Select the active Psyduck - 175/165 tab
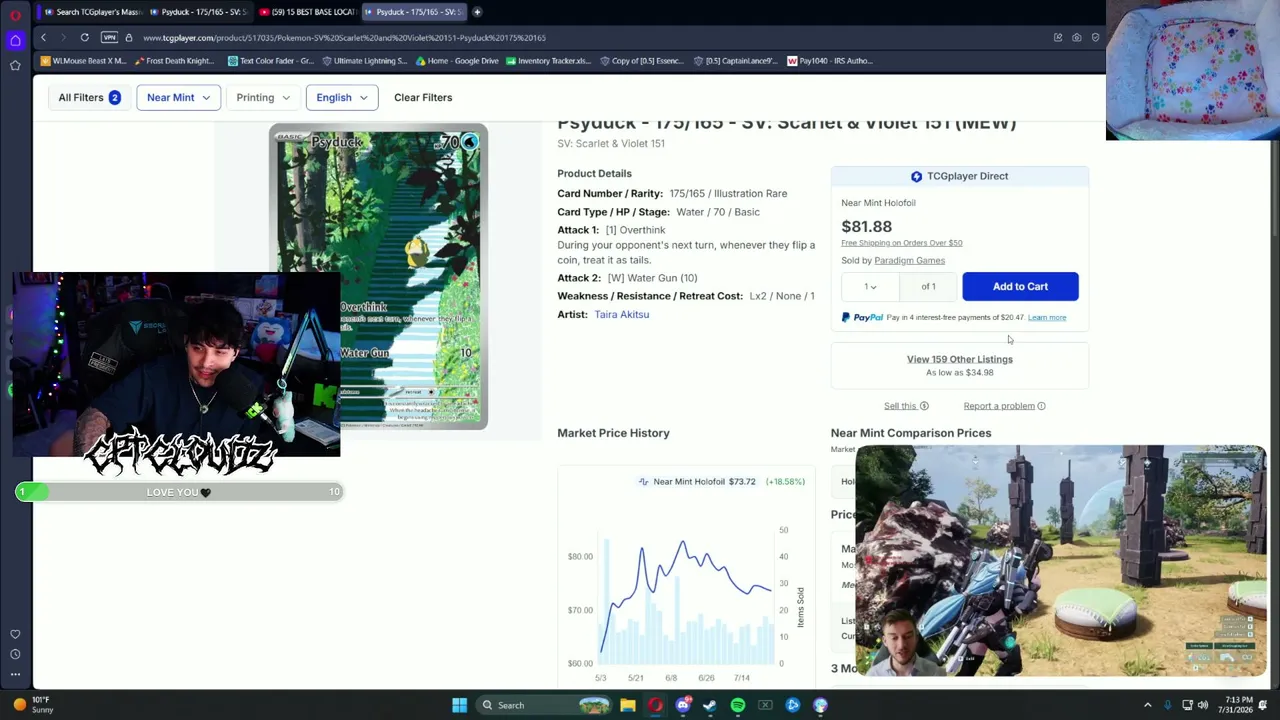Viewport: 1280px width, 720px height. click(x=413, y=12)
